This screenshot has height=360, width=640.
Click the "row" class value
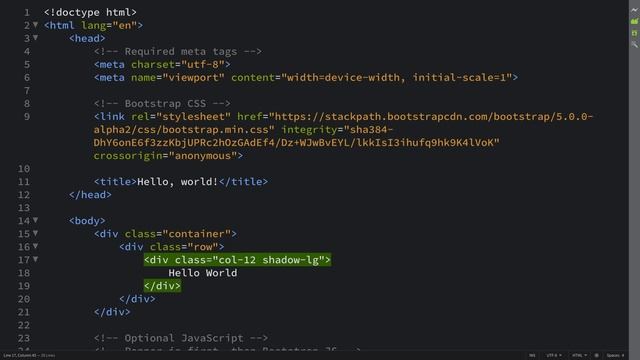coord(202,247)
